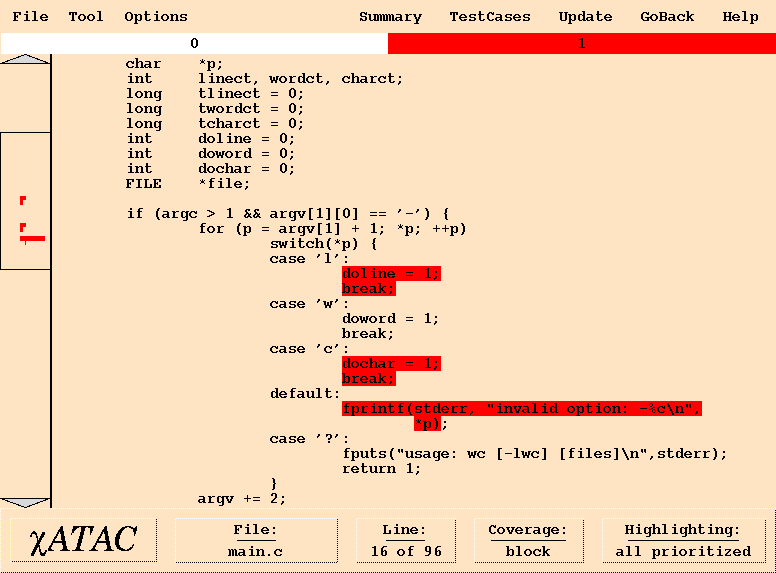Click the highlighted fprintf invalid option line
Image resolution: width=776 pixels, height=573 pixels.
click(x=520, y=409)
